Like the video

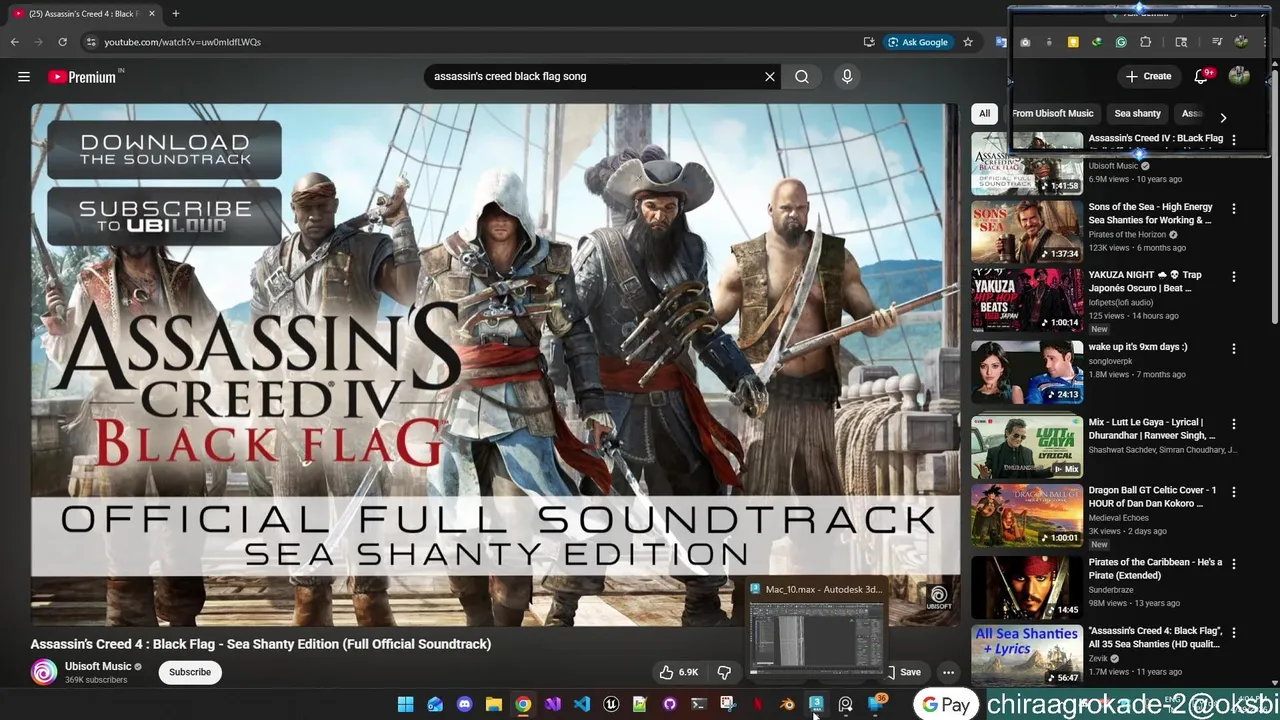pyautogui.click(x=678, y=672)
